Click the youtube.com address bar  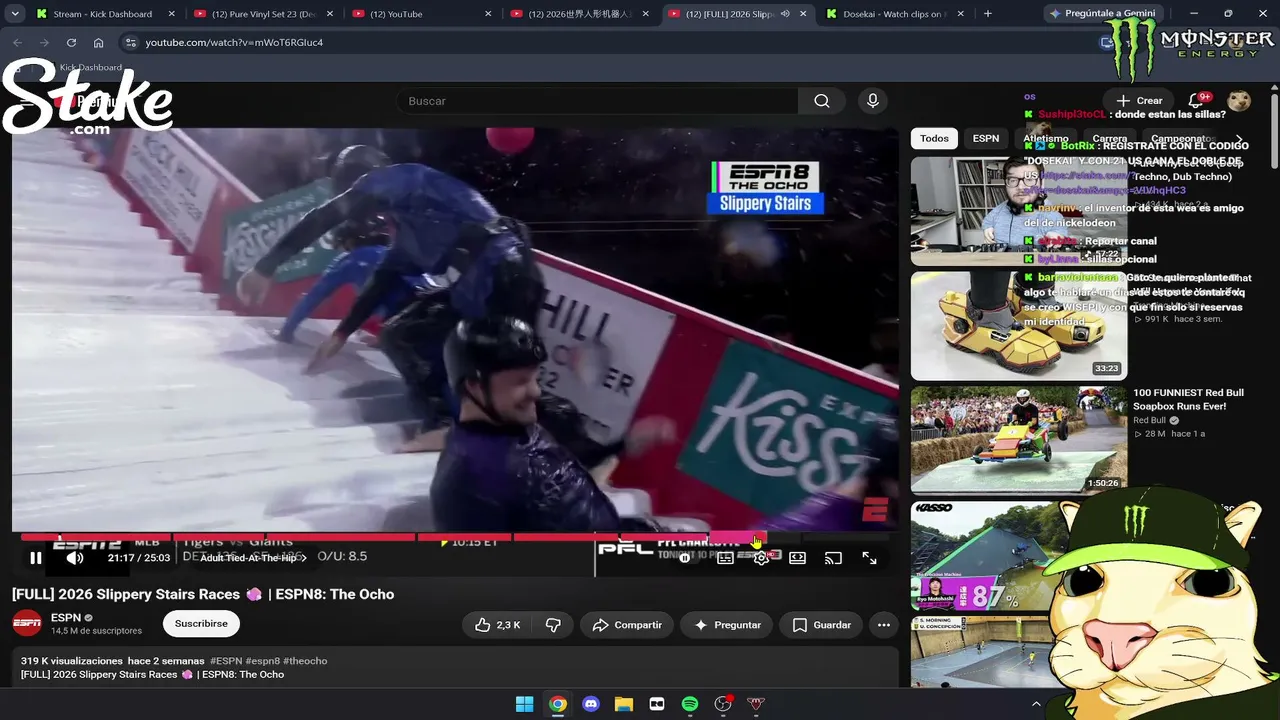600,43
